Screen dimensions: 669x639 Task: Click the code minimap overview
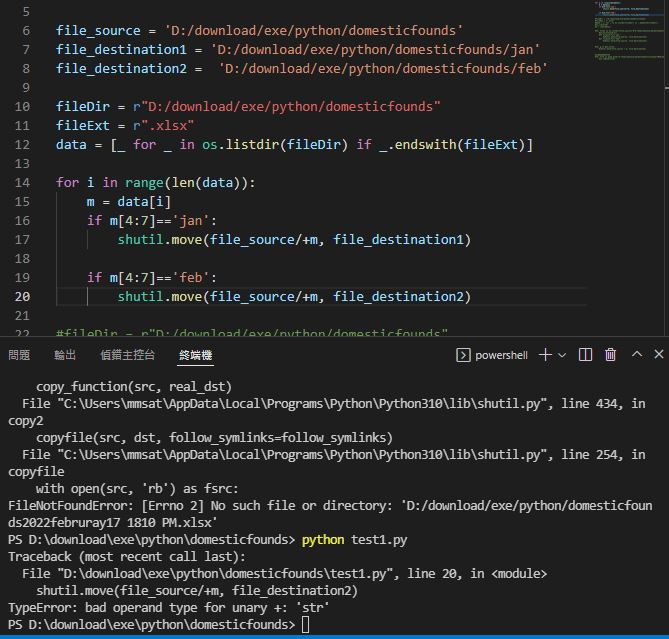628,31
